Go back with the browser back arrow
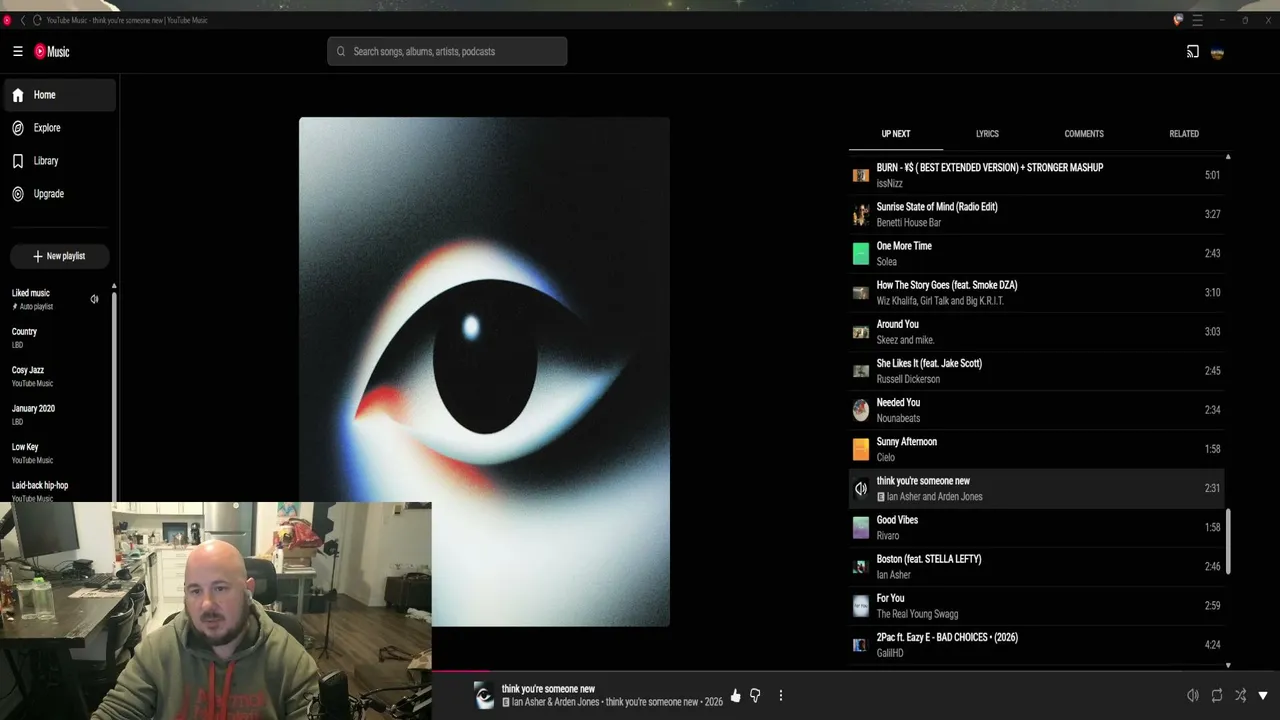This screenshot has width=1280, height=720. coord(22,20)
